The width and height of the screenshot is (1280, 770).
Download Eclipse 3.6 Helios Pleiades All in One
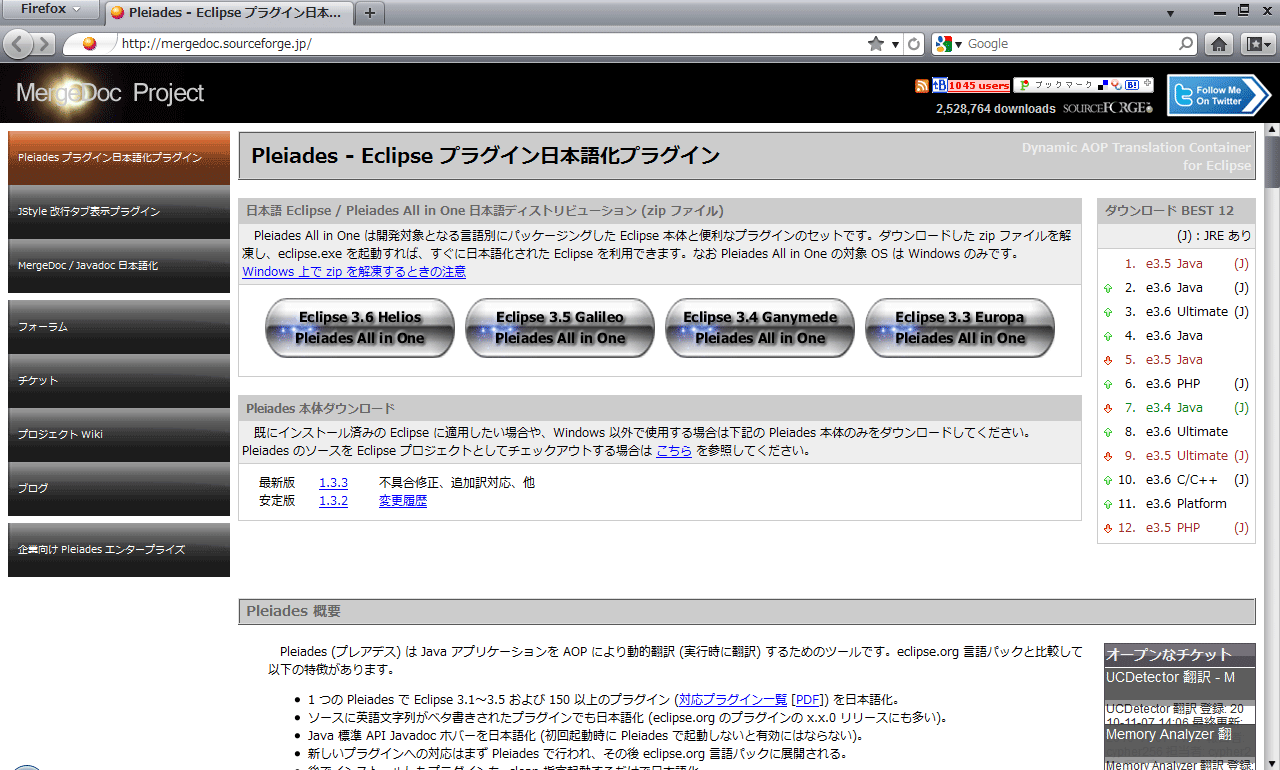pos(360,328)
